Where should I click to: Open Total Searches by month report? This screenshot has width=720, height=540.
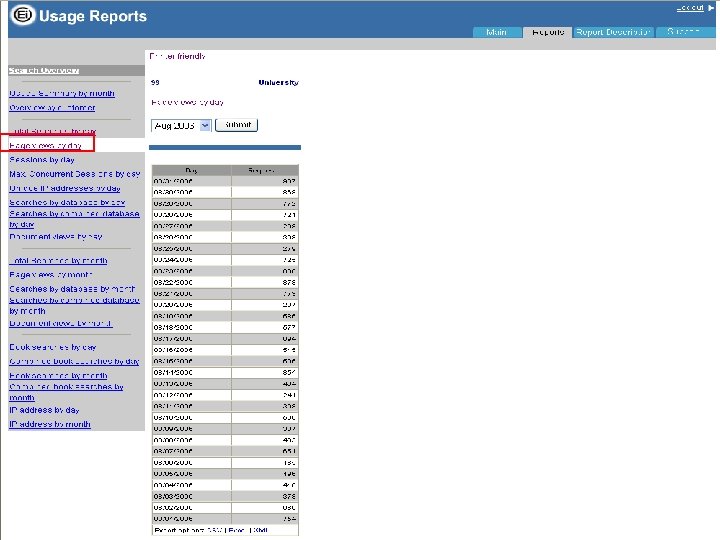point(58,260)
